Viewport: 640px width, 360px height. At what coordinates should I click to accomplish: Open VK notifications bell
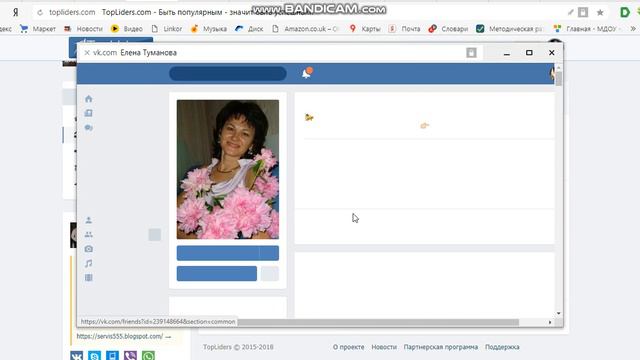(307, 73)
